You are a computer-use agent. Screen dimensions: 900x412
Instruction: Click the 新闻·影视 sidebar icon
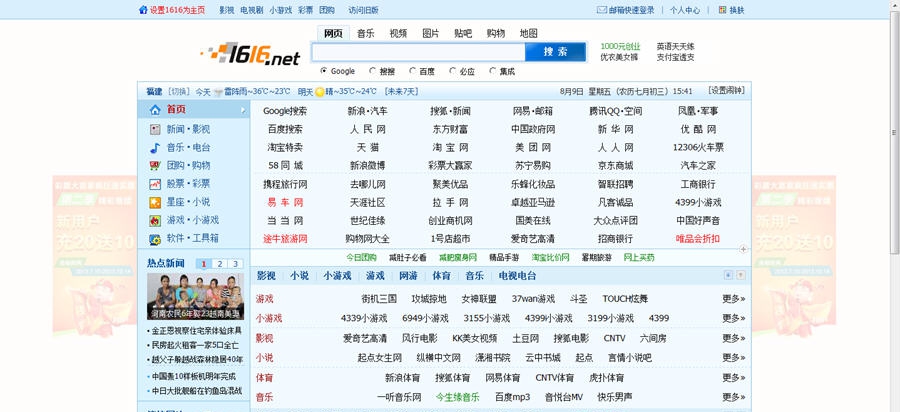pyautogui.click(x=155, y=129)
